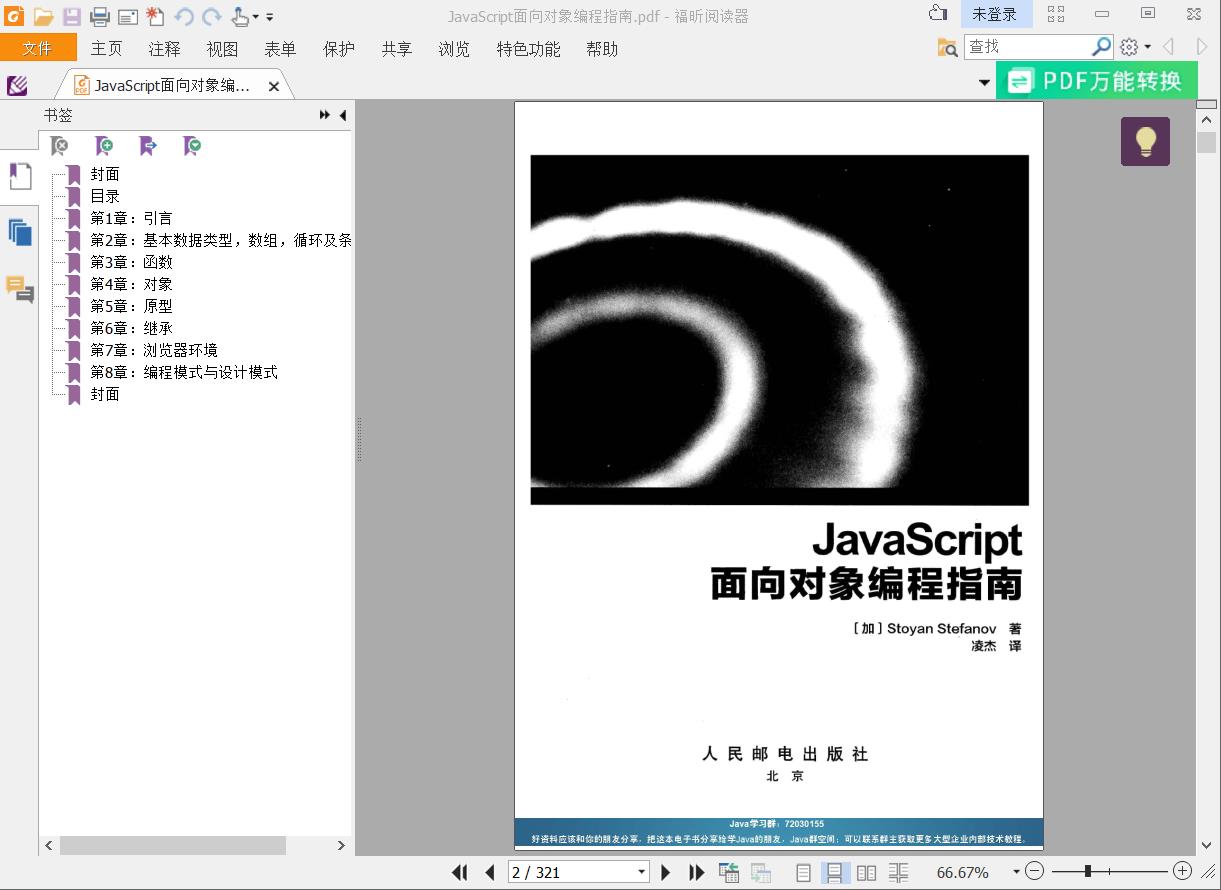The height and width of the screenshot is (890, 1221).
Task: Select the JavaScript面向对象编 document tab
Action: click(172, 86)
